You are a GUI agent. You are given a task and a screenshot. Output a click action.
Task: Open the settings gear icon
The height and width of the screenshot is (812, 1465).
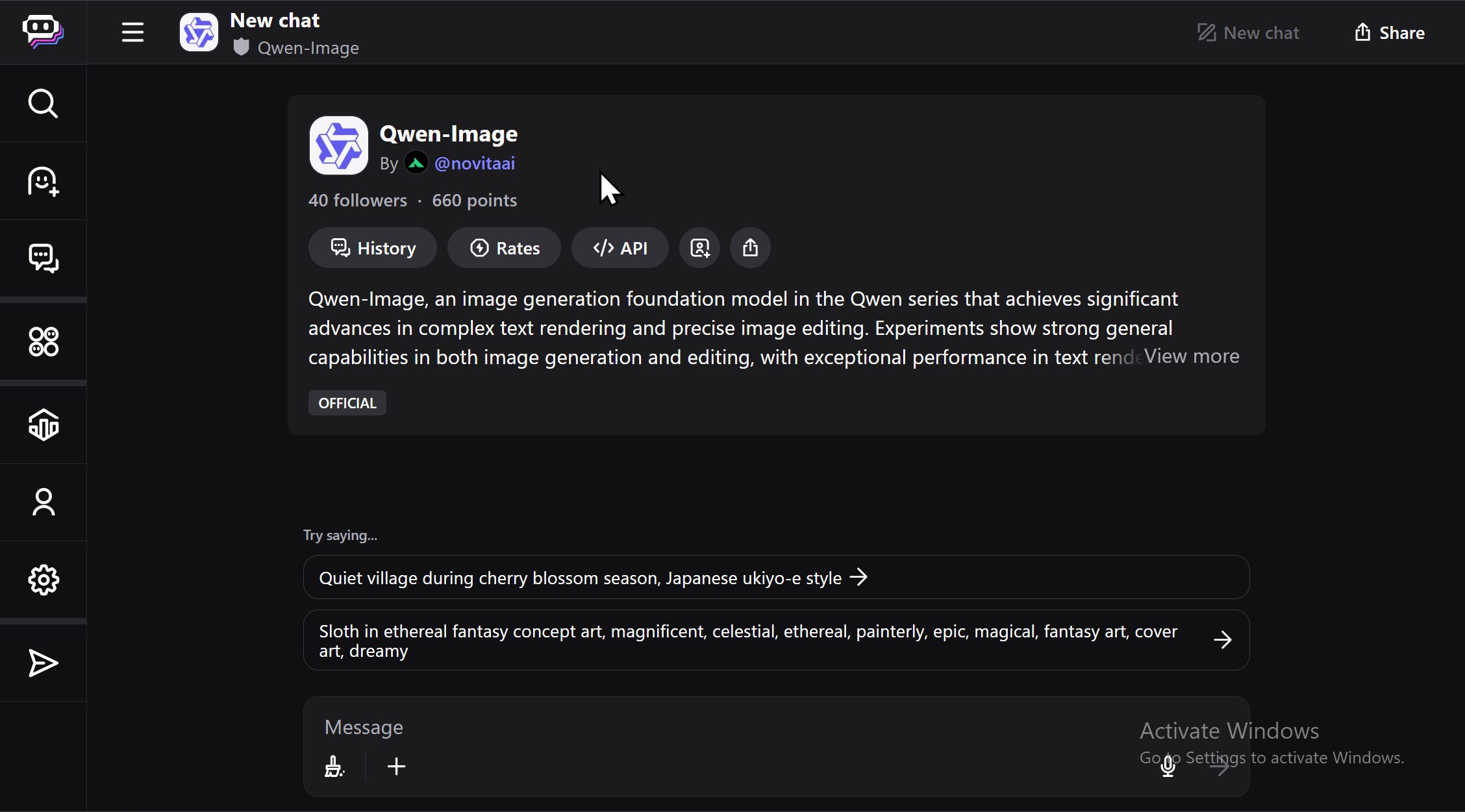point(44,580)
